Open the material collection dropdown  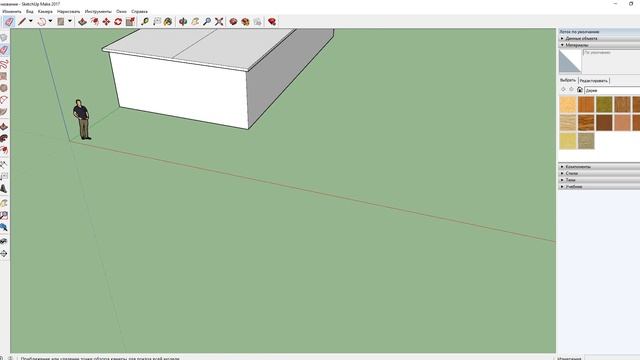tap(612, 90)
